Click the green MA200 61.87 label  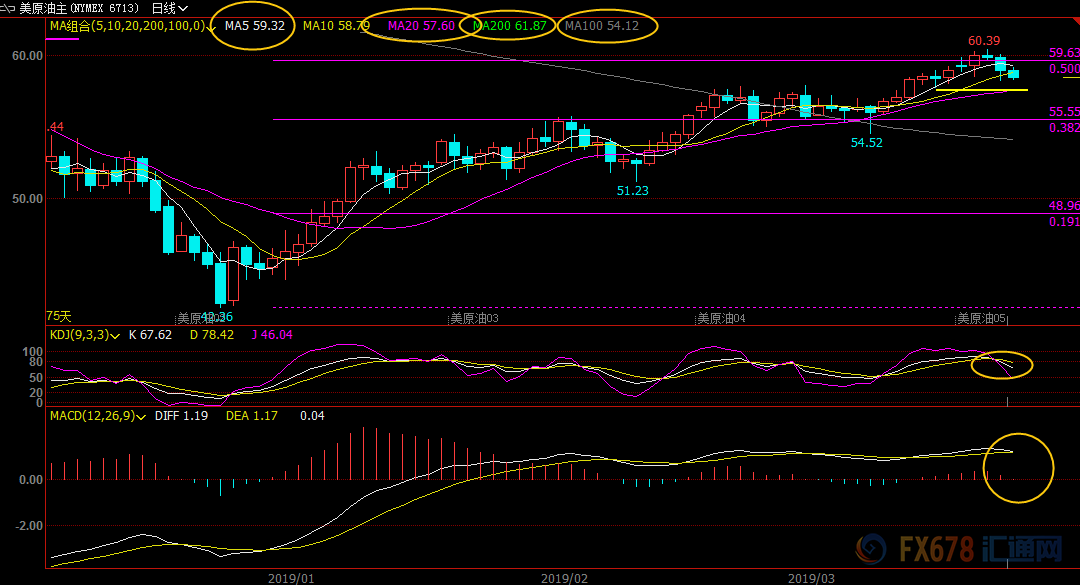pyautogui.click(x=509, y=26)
